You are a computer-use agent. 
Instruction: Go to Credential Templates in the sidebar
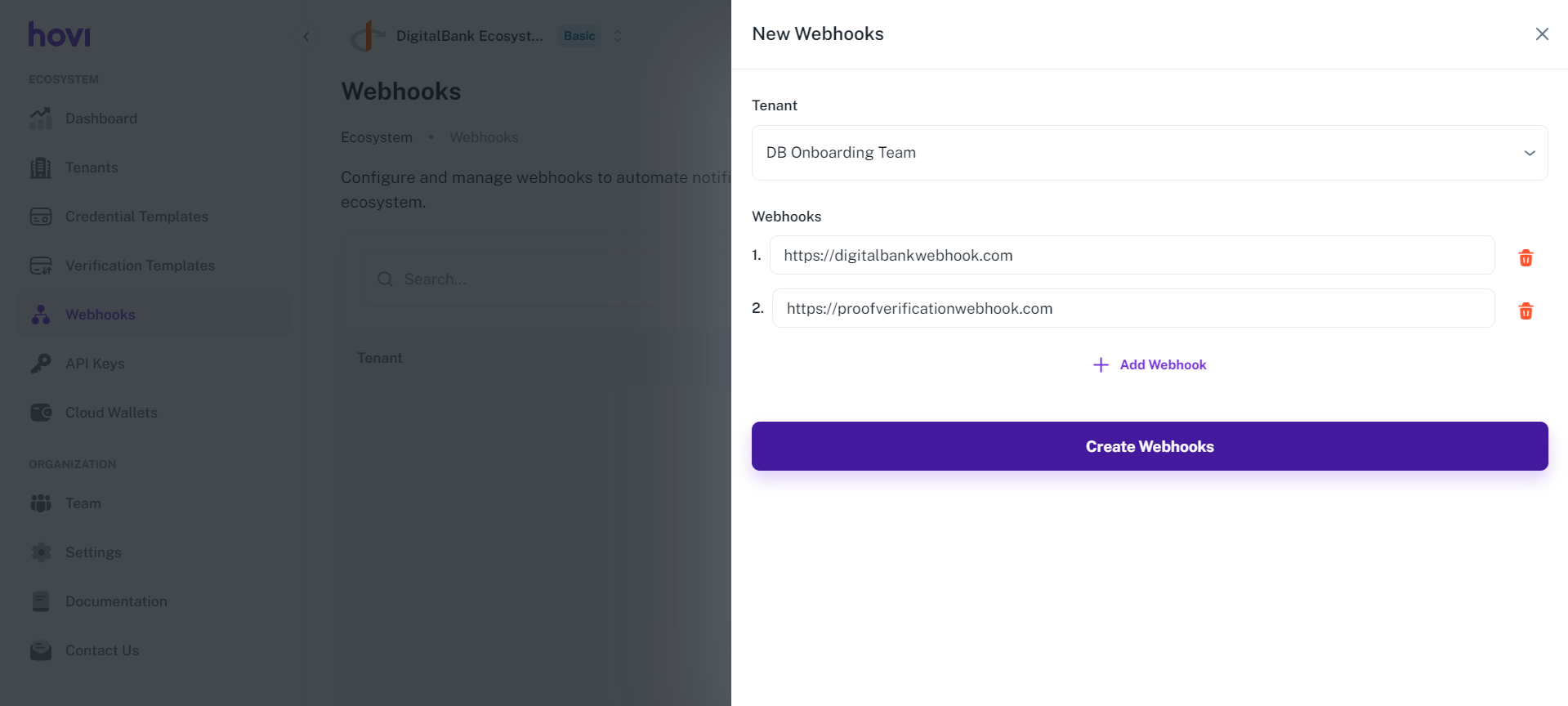(136, 217)
